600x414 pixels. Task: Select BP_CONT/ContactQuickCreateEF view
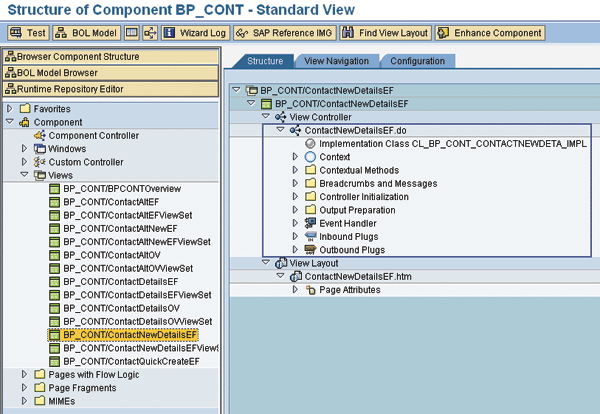click(x=129, y=361)
